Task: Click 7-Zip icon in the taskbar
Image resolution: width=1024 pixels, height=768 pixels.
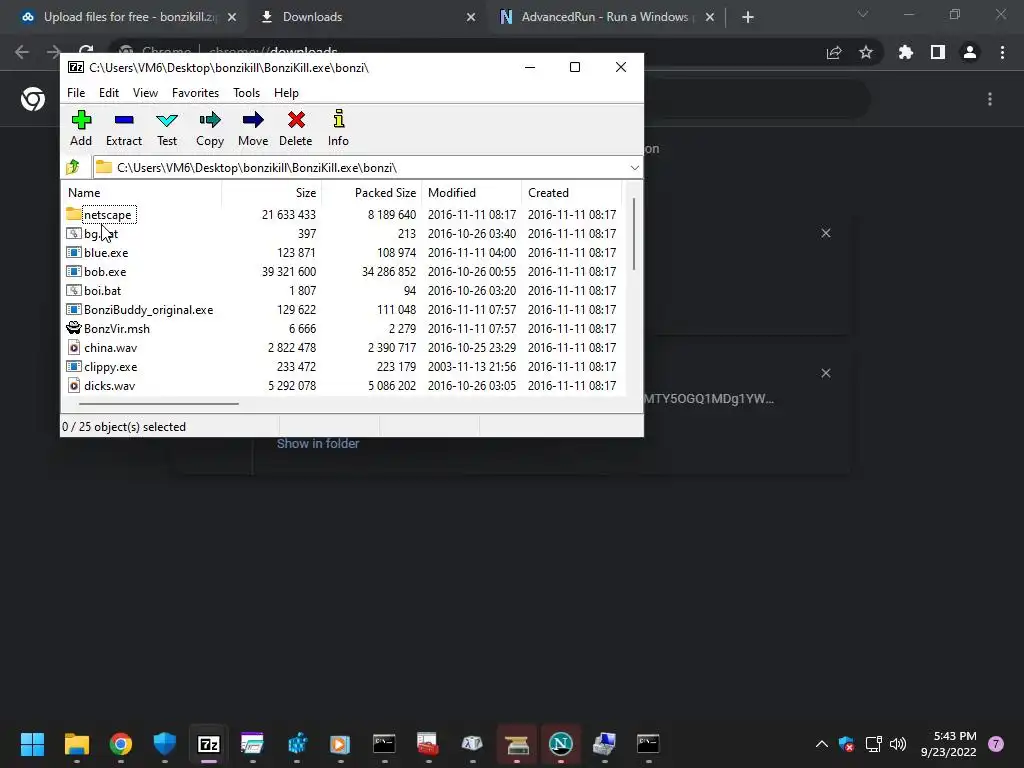Action: point(209,743)
